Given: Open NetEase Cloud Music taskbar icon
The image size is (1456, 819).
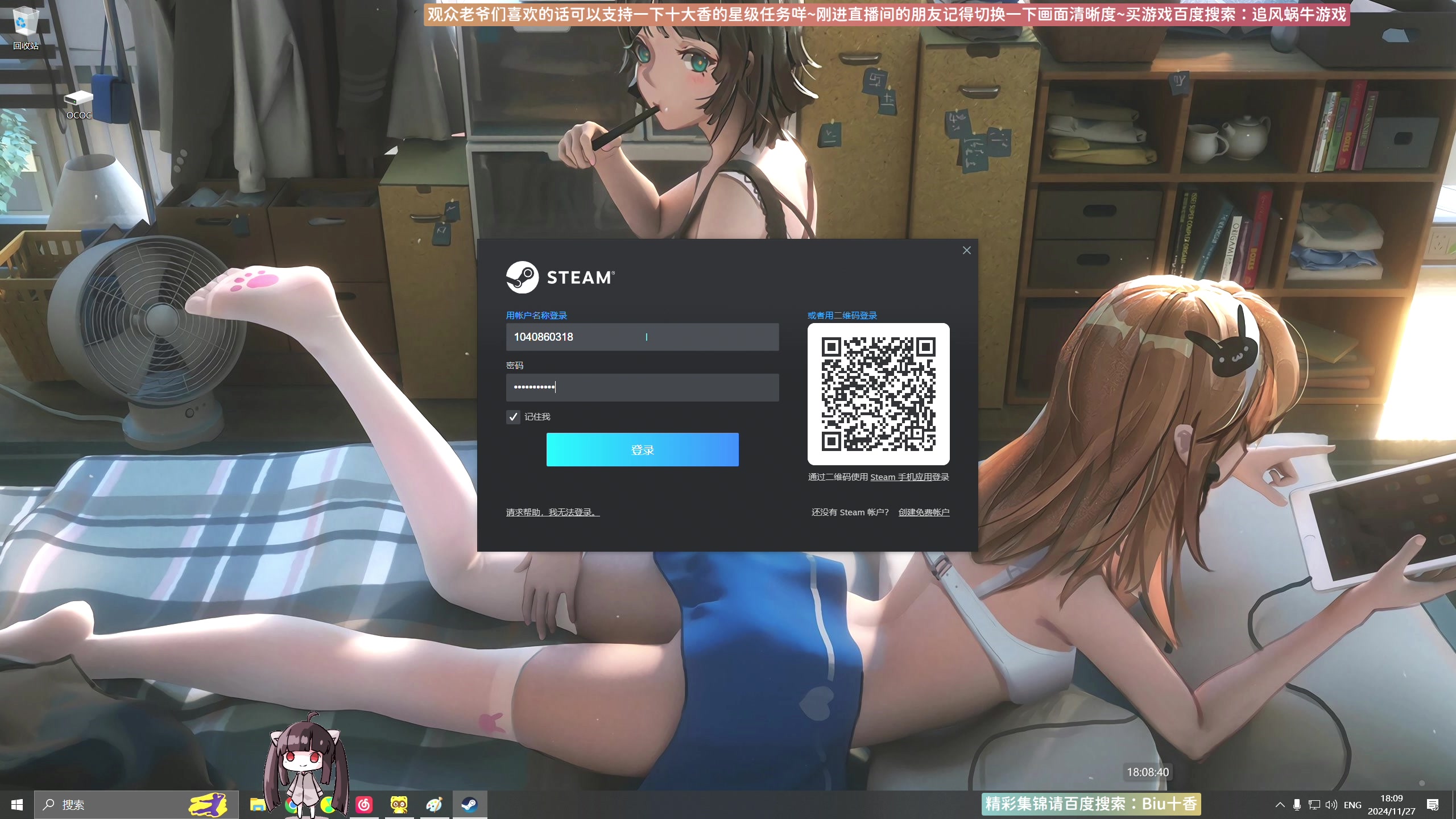Looking at the screenshot, I should 364,804.
